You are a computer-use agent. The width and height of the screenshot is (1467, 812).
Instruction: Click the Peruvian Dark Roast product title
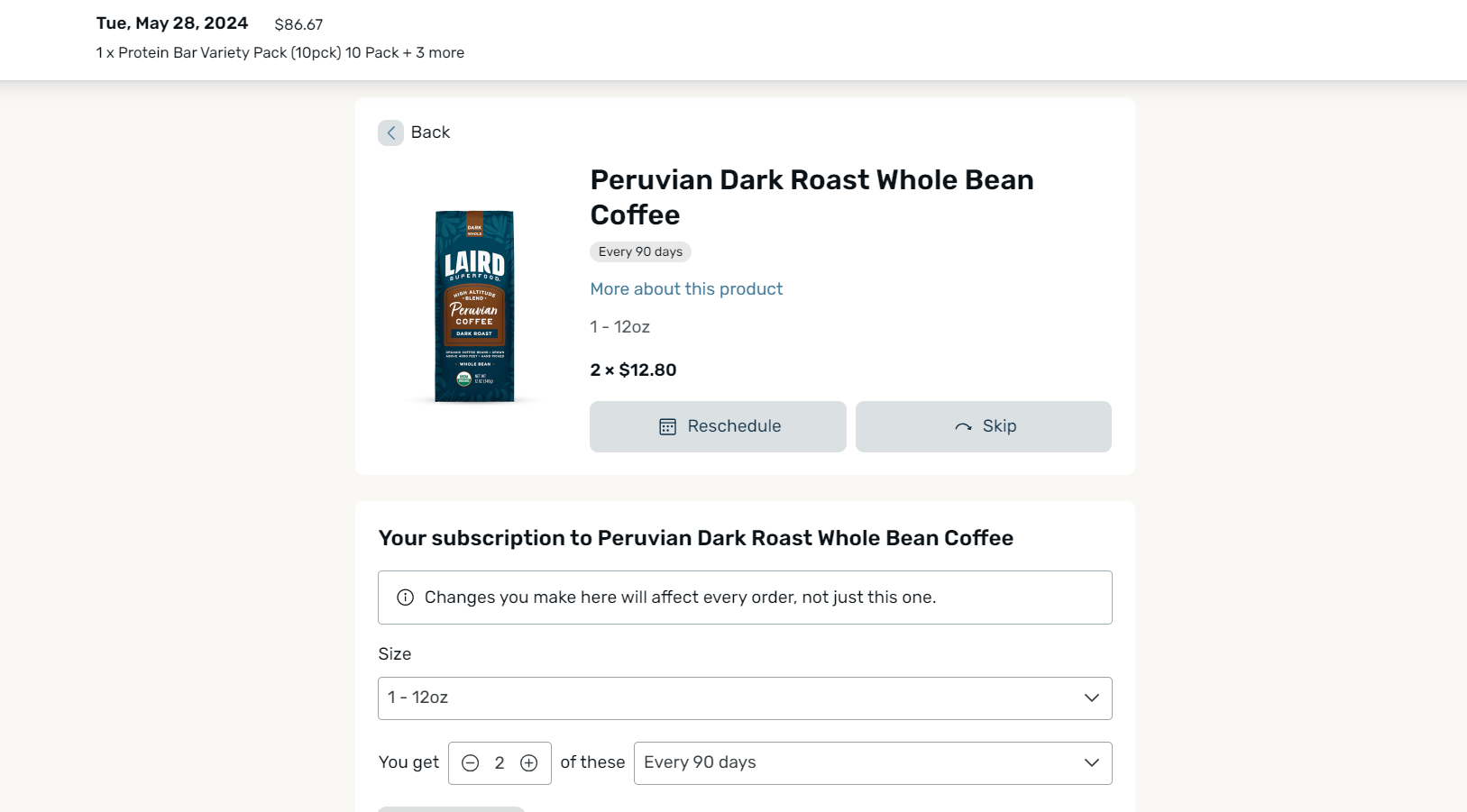(811, 197)
